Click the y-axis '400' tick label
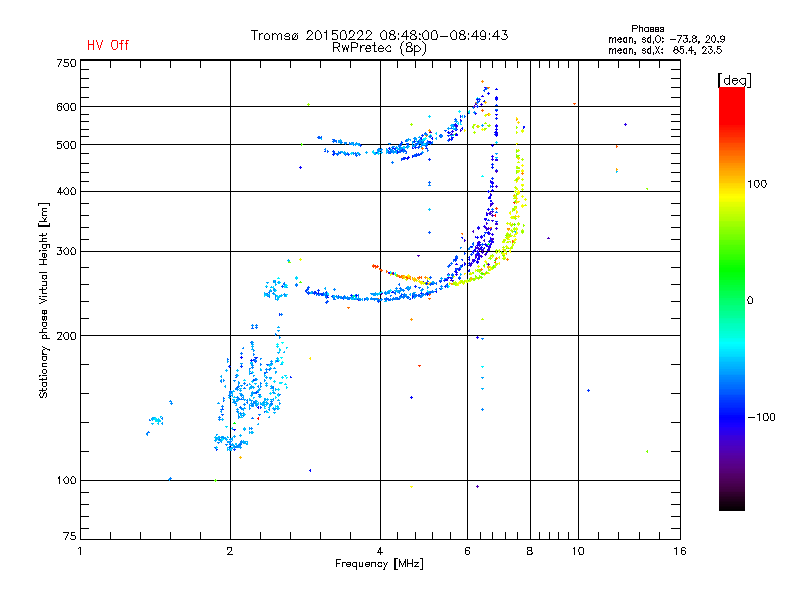Screen dimensions: 800x600 [x=66, y=191]
